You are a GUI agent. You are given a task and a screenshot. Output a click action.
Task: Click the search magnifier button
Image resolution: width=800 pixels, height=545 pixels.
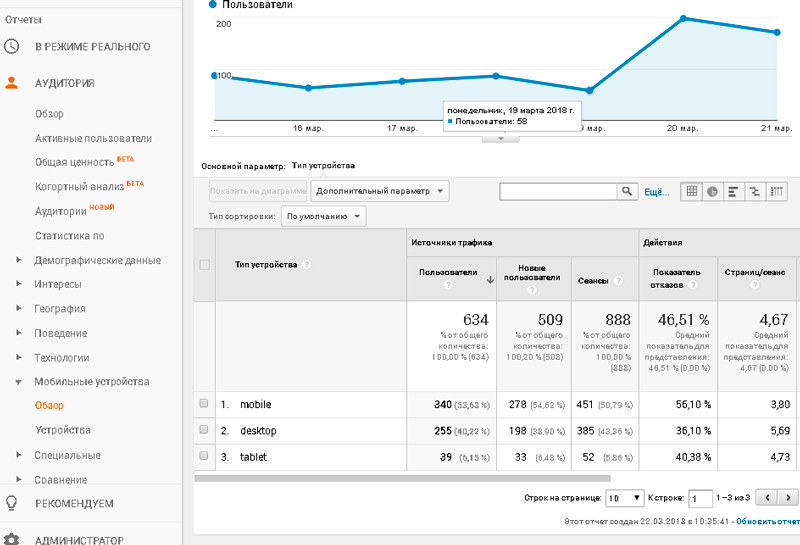[627, 191]
